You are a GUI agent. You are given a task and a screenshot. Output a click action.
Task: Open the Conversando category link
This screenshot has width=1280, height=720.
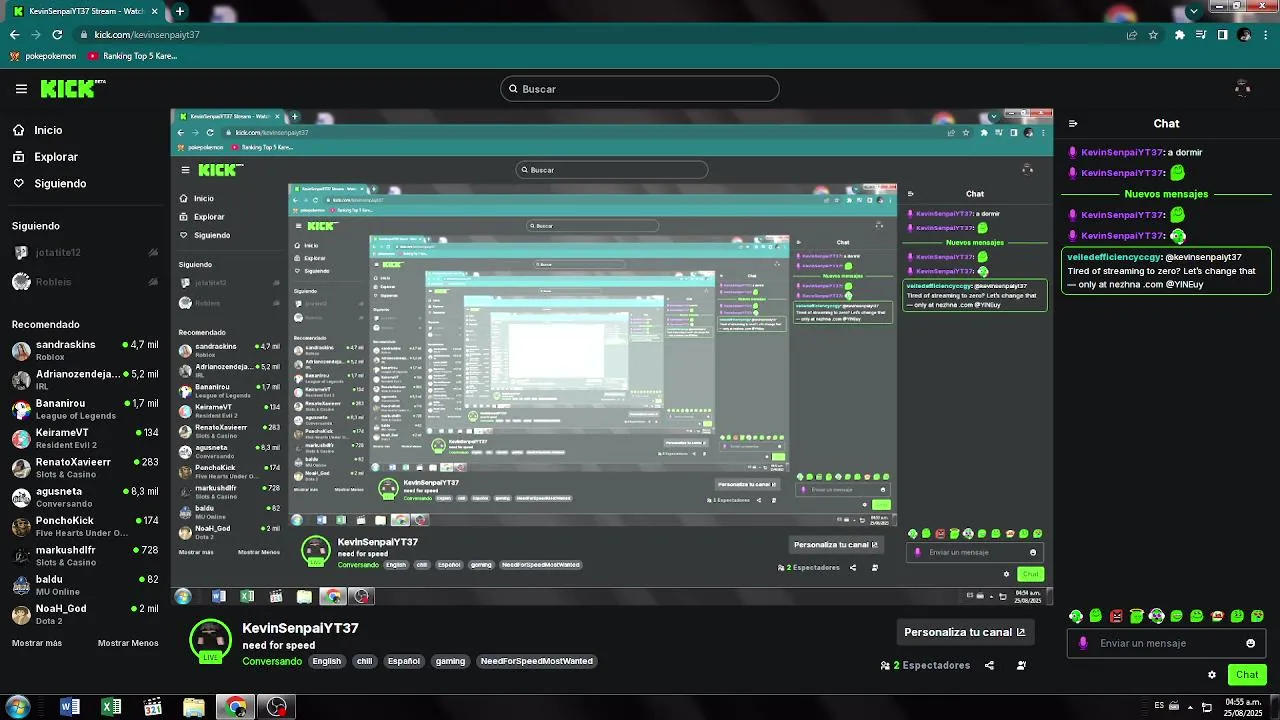272,661
